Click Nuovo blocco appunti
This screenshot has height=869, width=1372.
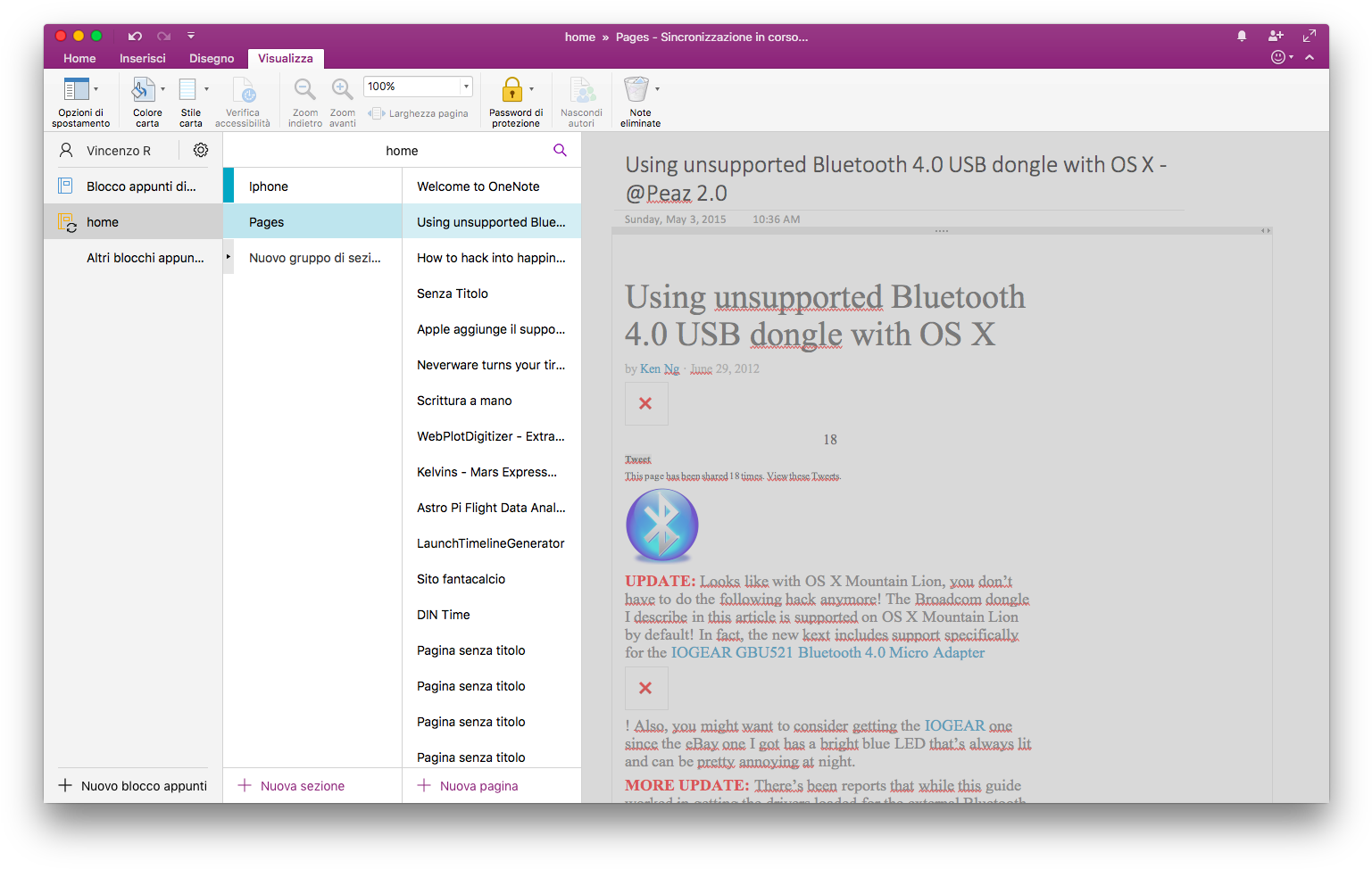click(x=133, y=786)
